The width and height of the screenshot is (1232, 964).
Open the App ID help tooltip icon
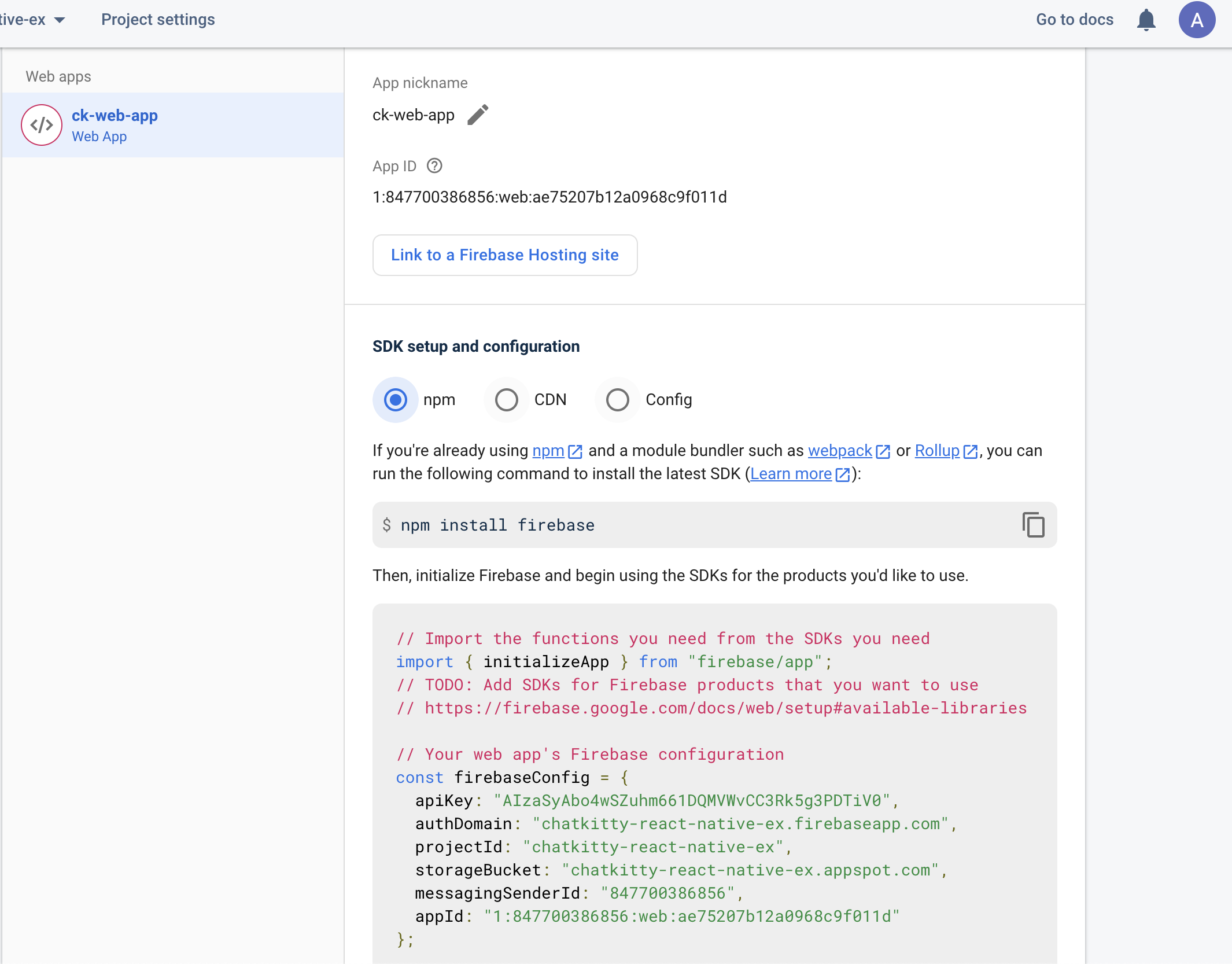click(x=433, y=166)
